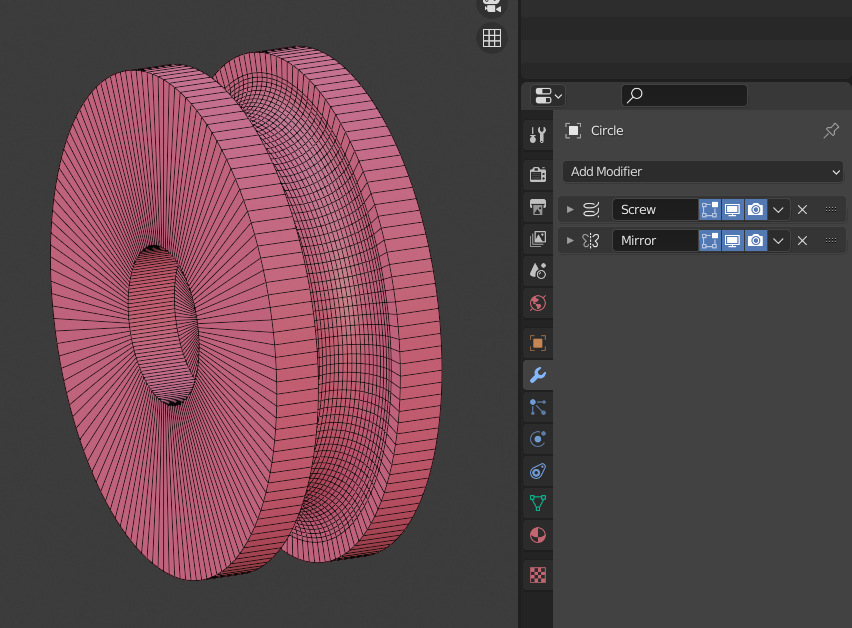The image size is (852, 628).
Task: Open the Material properties tab
Action: point(537,534)
